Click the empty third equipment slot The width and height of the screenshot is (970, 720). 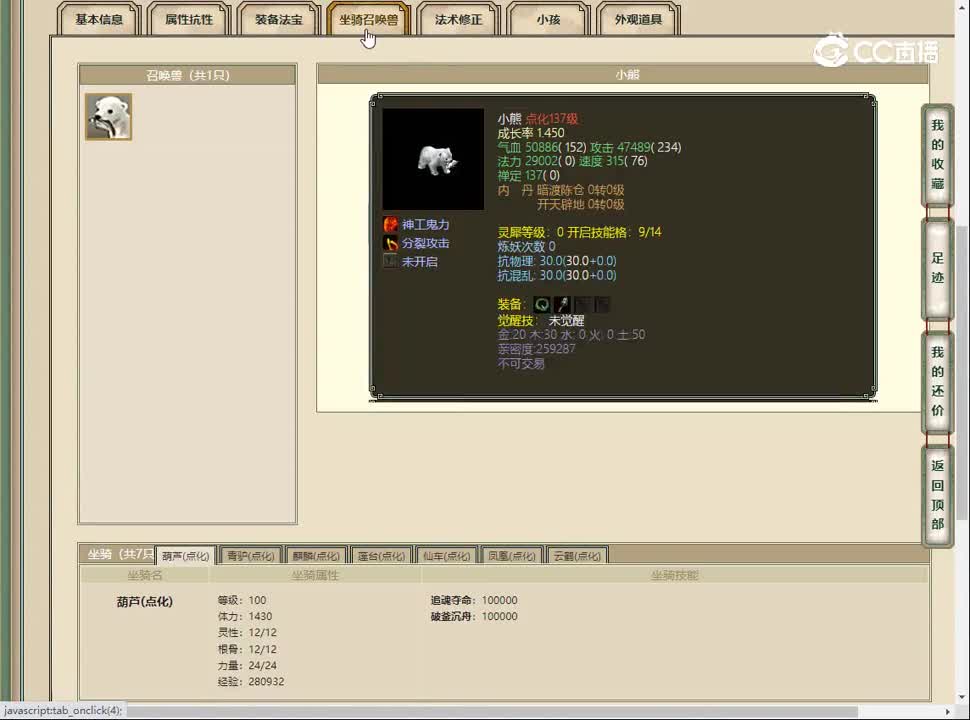pyautogui.click(x=582, y=304)
